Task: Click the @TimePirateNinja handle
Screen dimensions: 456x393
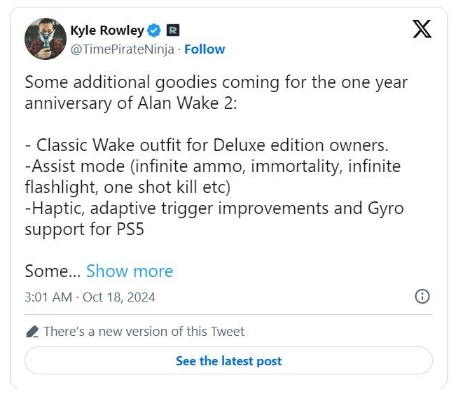Action: (x=122, y=49)
